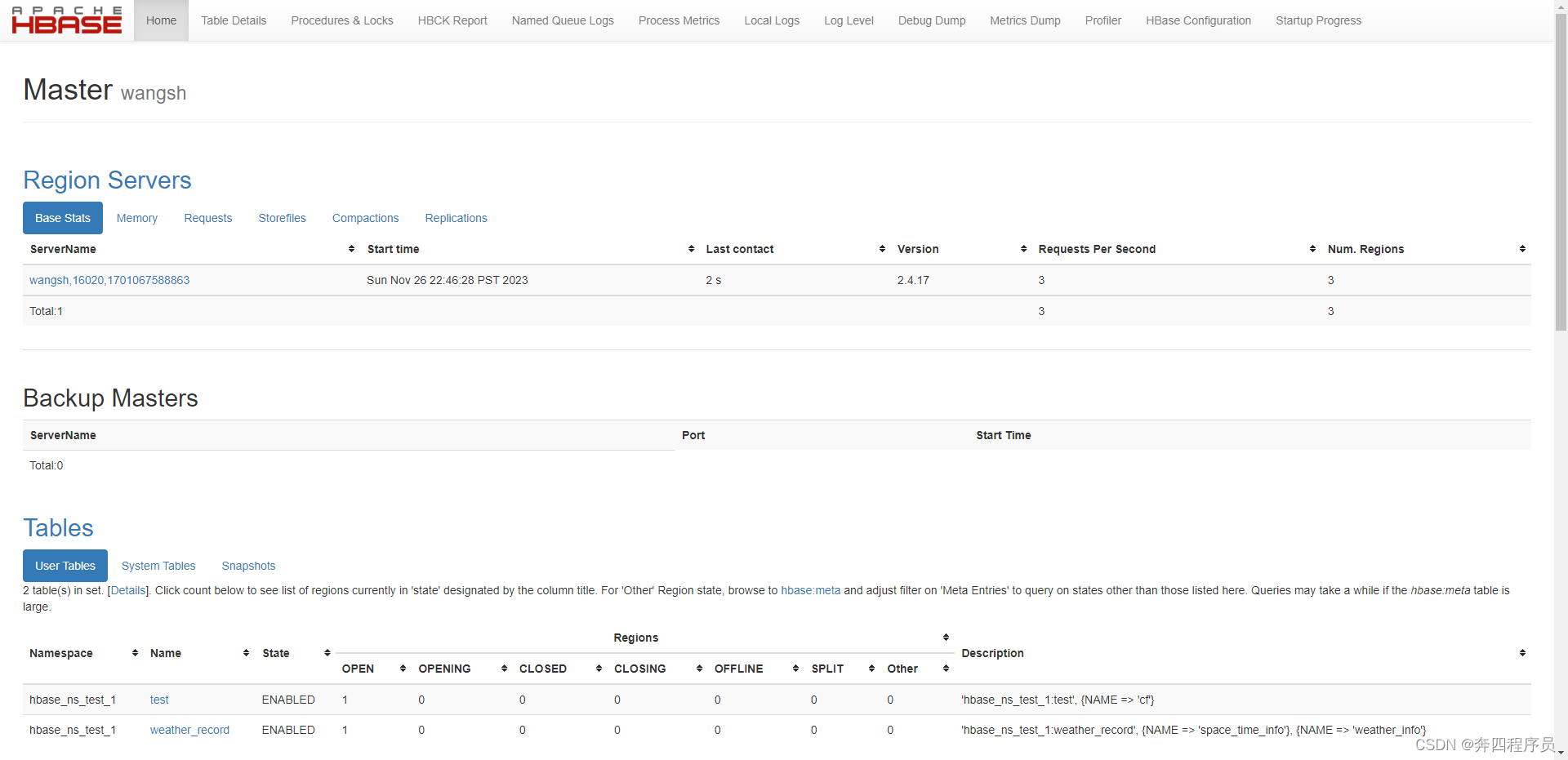Image resolution: width=1568 pixels, height=760 pixels.
Task: Switch to the Snapshots tab
Action: tap(248, 566)
